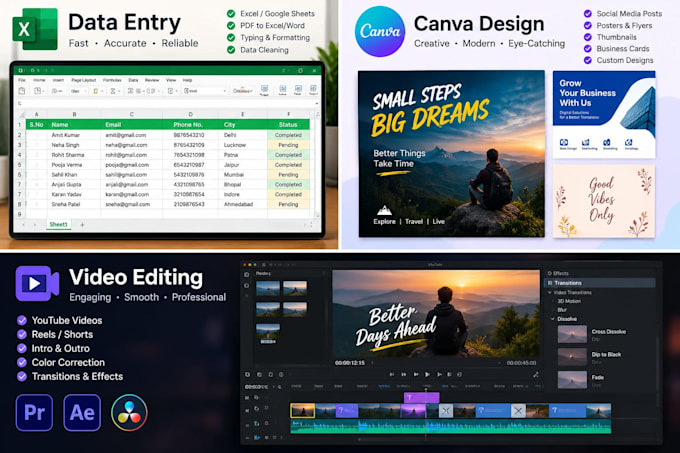Screen dimensions: 680x453
Task: Click the 00:00:12:15 current timecode
Action: click(x=350, y=363)
